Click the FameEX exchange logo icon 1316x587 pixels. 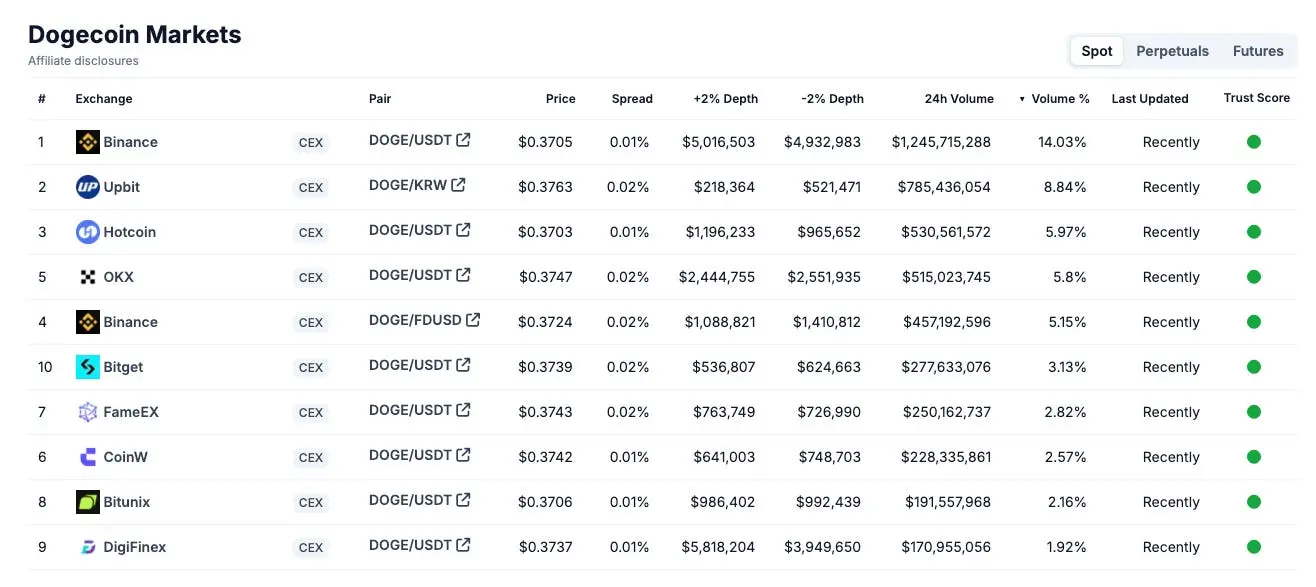pos(88,412)
